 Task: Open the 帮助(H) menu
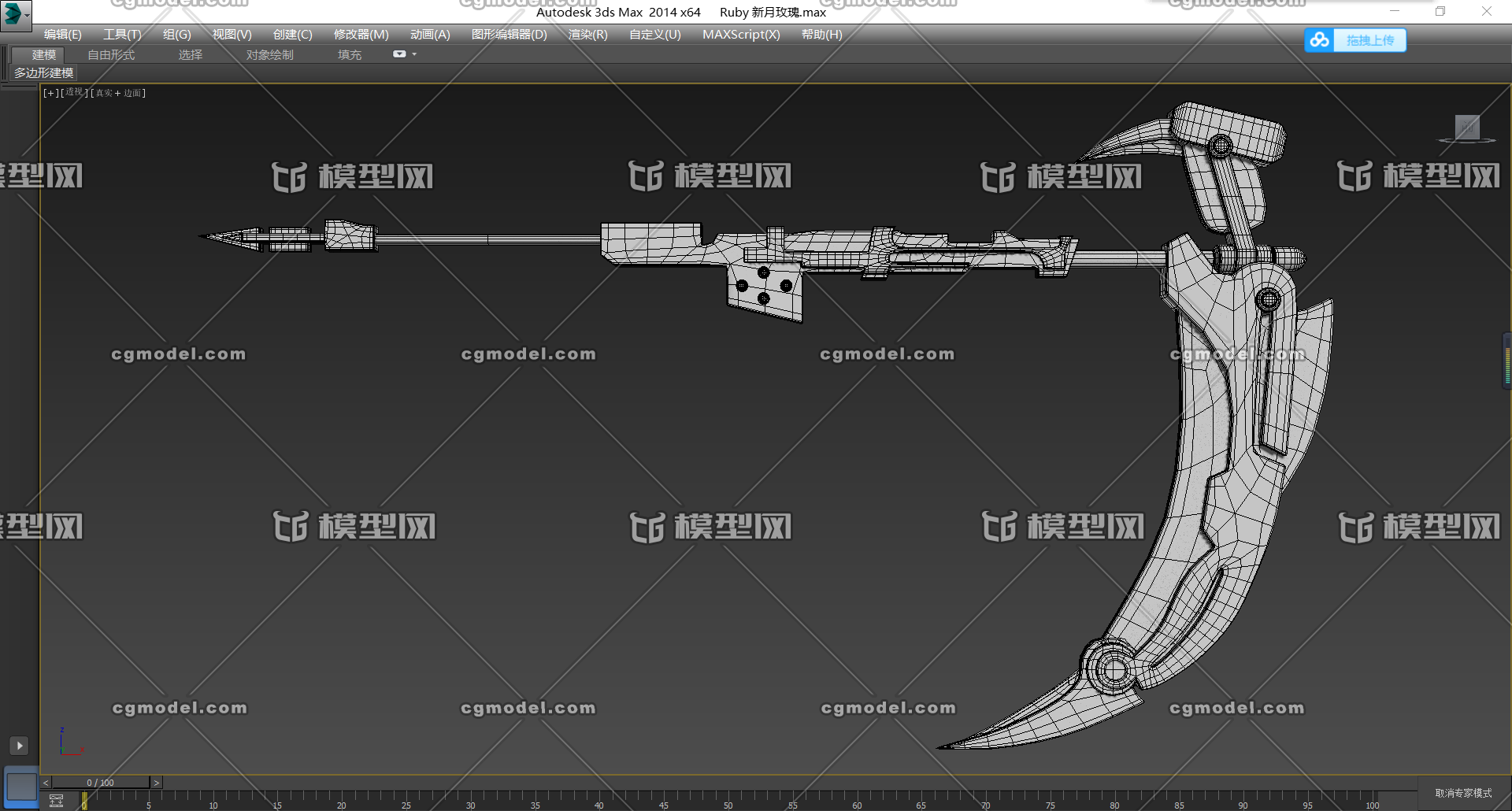(x=822, y=35)
